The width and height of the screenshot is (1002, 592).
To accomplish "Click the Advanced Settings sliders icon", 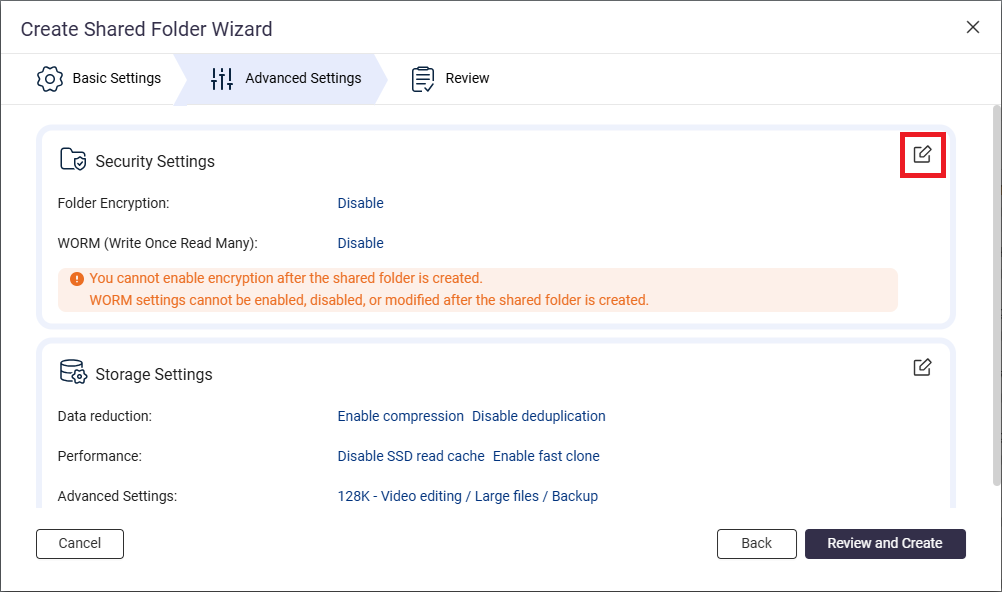I will (222, 78).
